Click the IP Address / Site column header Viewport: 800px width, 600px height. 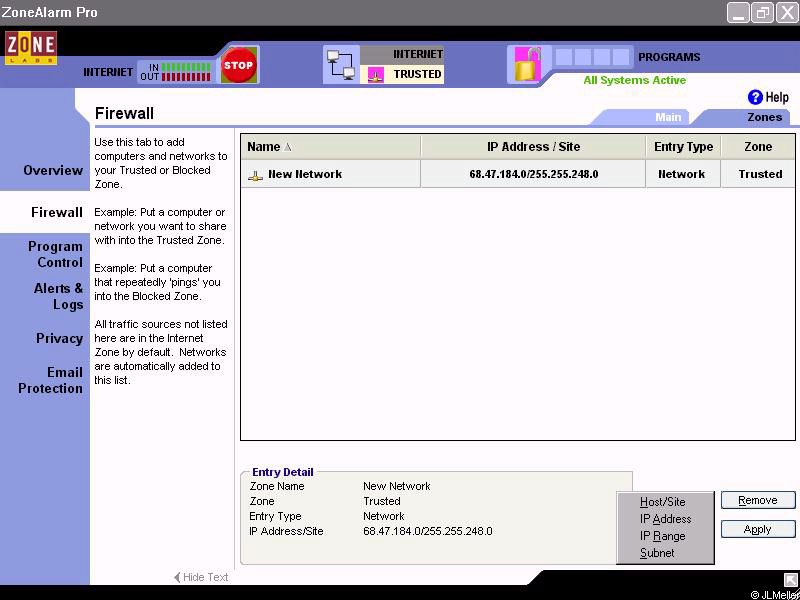pos(533,147)
